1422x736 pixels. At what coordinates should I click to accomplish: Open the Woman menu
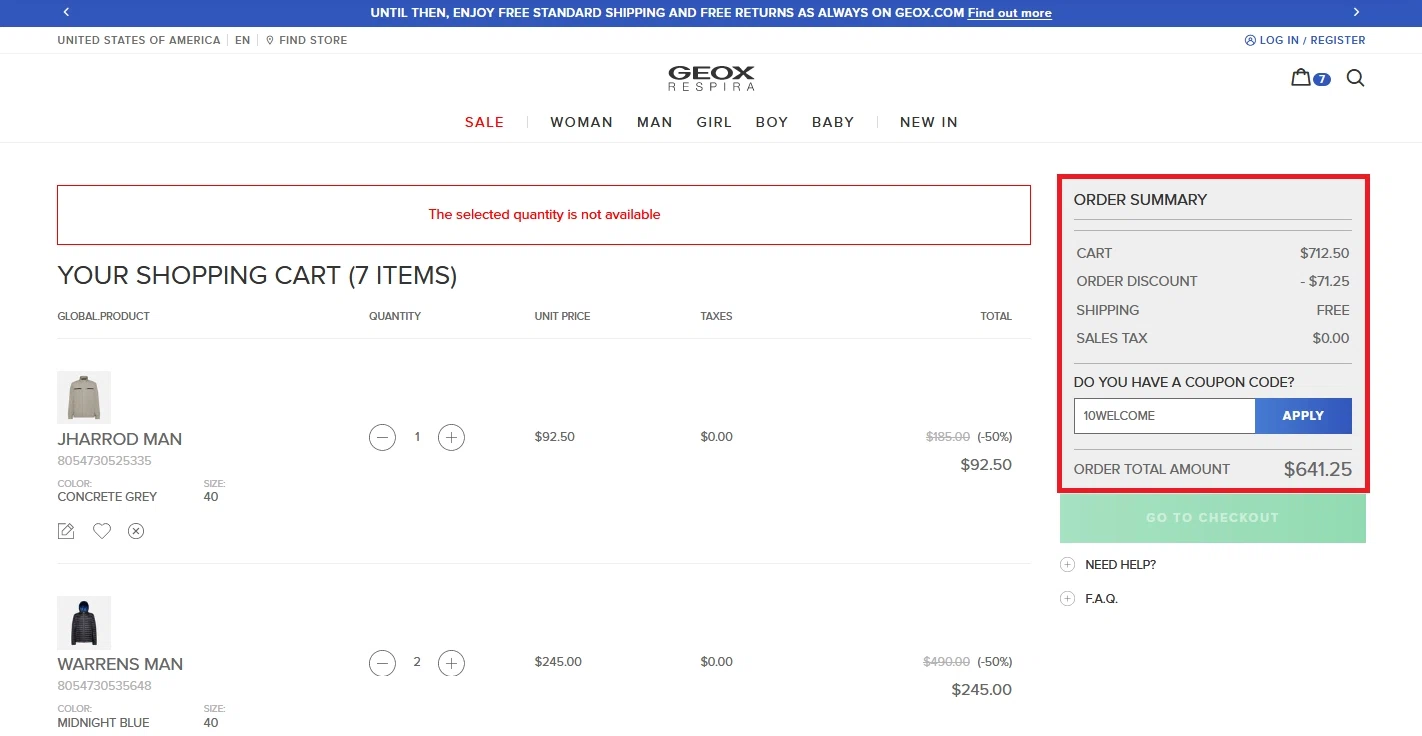[x=581, y=122]
